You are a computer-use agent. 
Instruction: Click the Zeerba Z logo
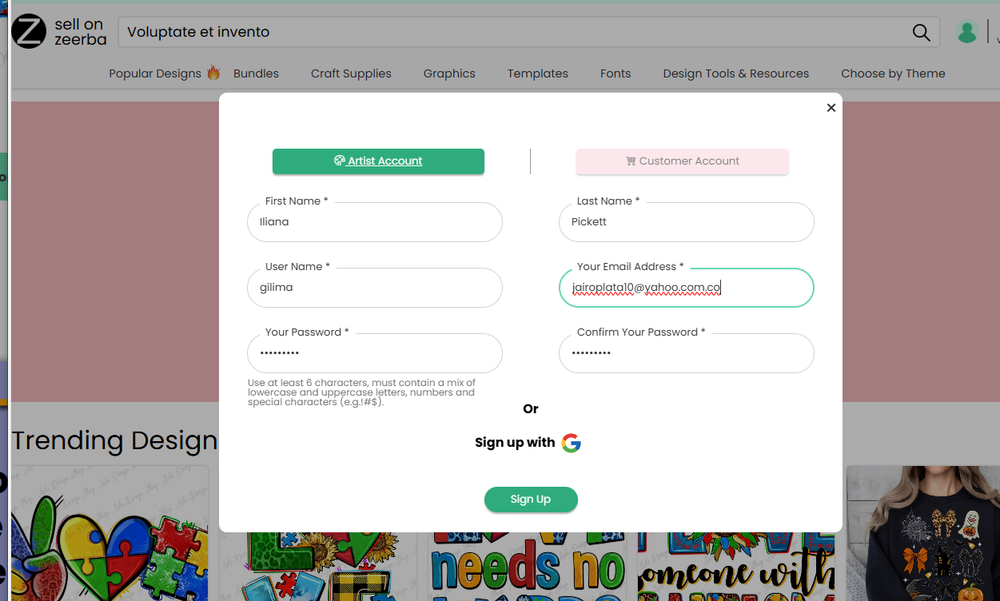point(29,31)
